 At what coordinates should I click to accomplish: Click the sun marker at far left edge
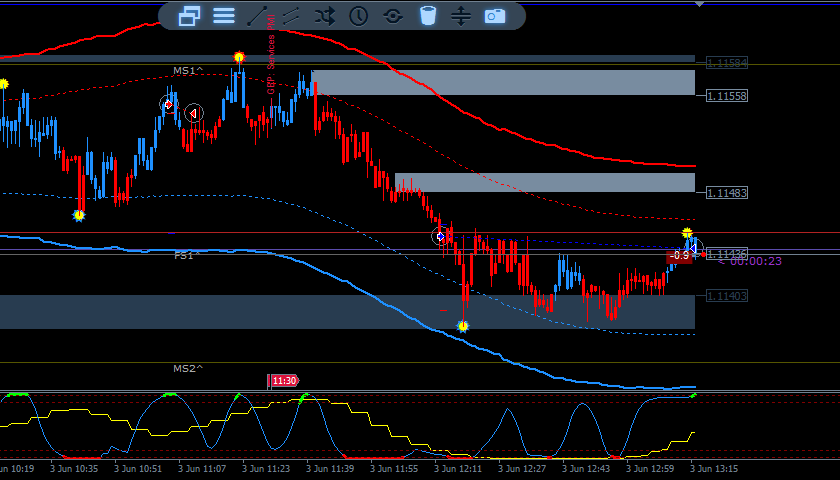(4, 84)
